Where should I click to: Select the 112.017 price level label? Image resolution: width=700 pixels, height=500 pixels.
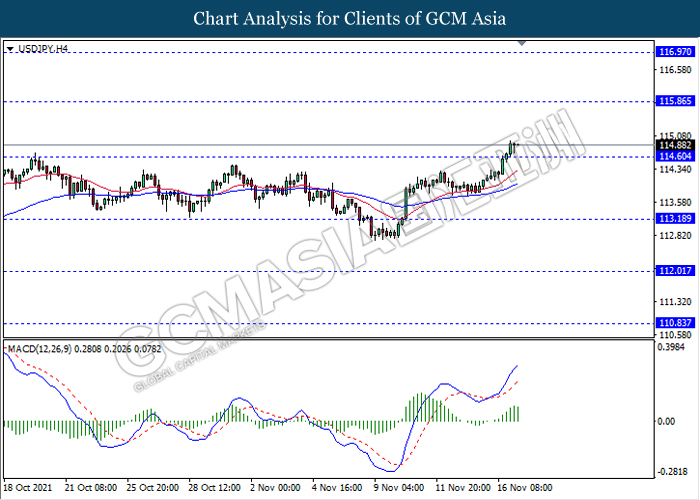click(x=675, y=271)
